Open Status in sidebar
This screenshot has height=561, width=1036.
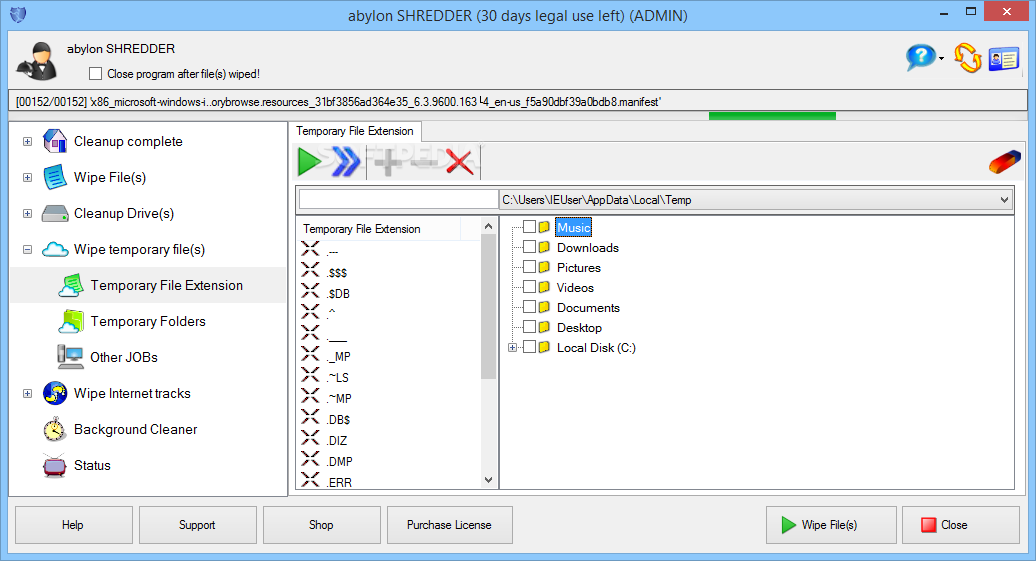point(92,465)
